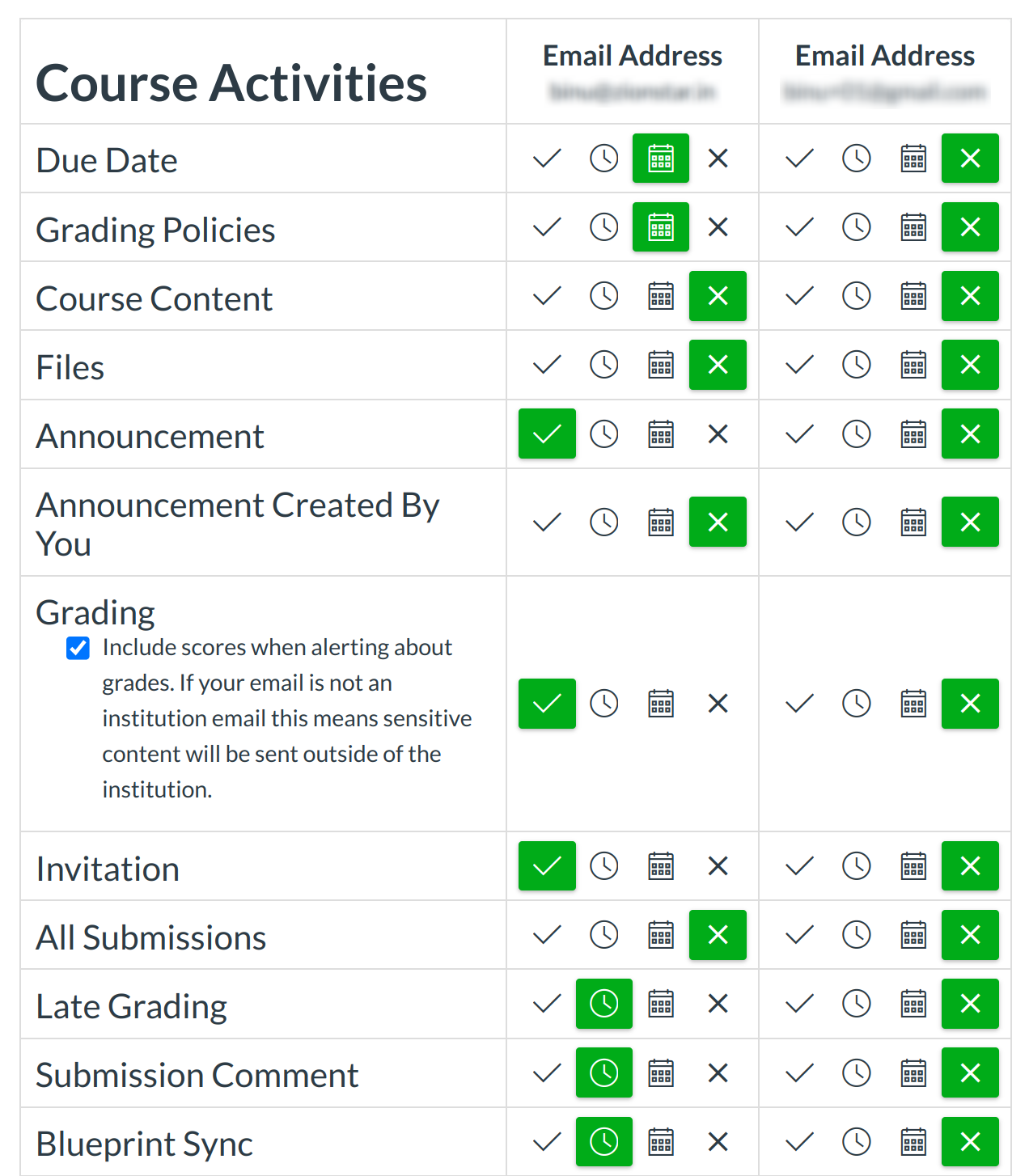1029x1176 pixels.
Task: Uncheck Include scores when alerting about grades
Action: point(78,648)
